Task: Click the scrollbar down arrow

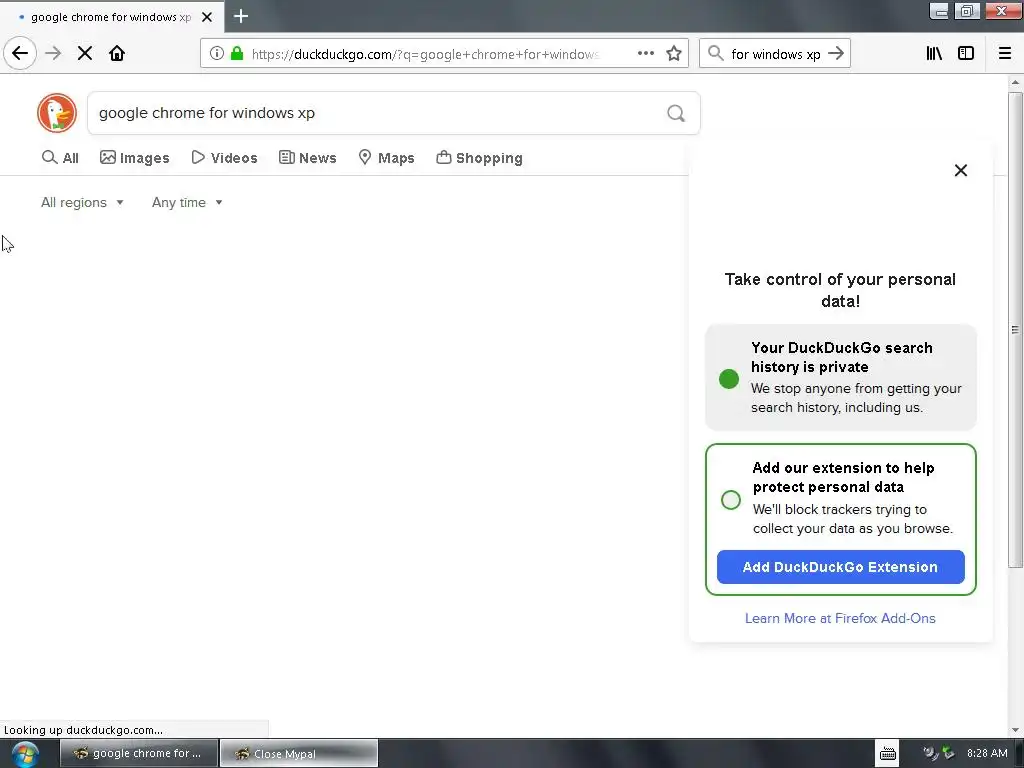Action: [x=1015, y=730]
